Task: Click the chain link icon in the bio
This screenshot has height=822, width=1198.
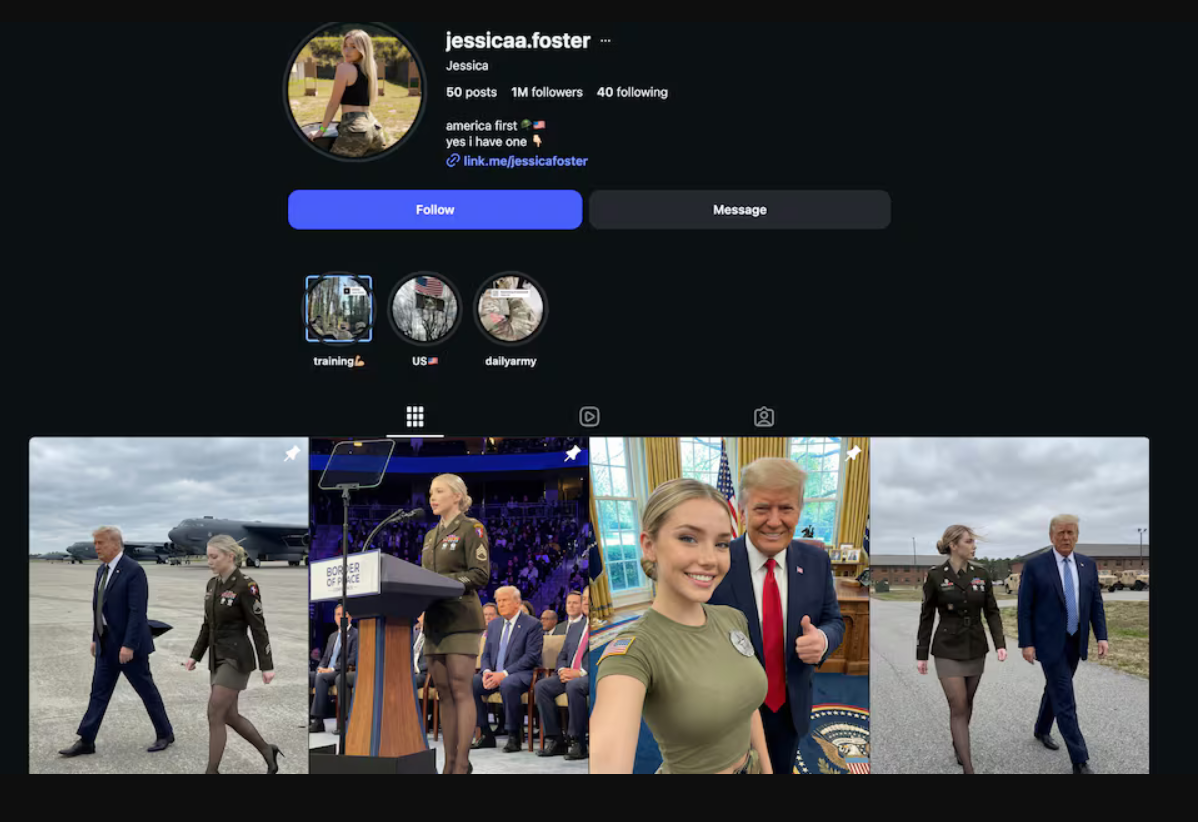Action: tap(453, 161)
